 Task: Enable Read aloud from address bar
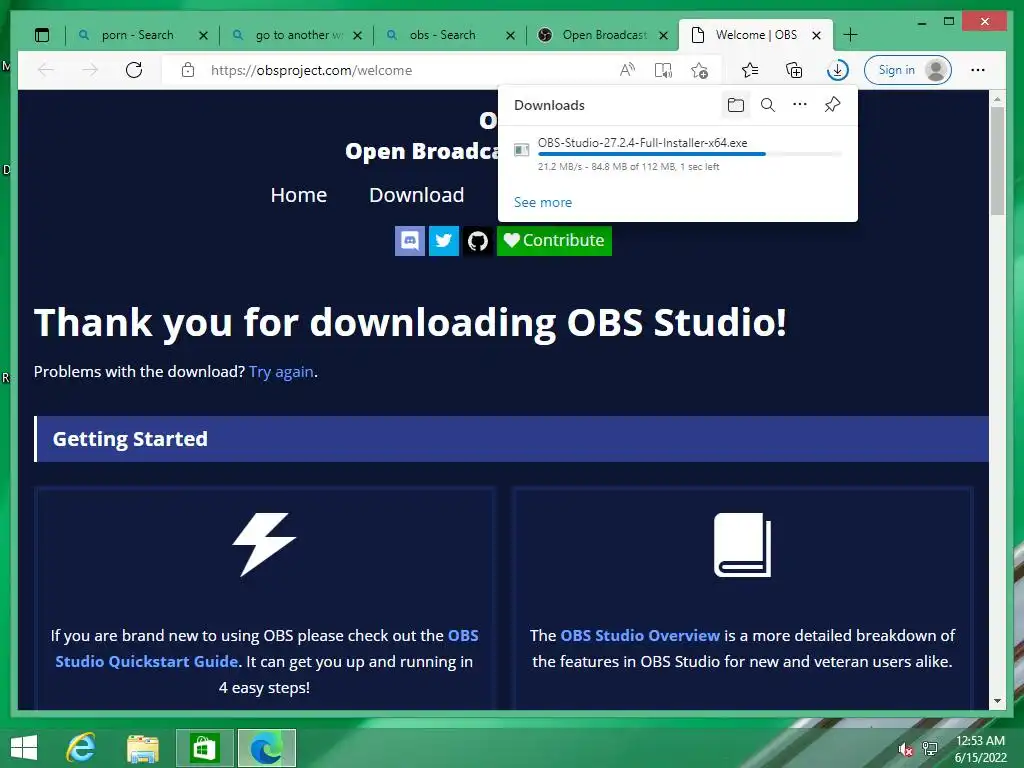tap(627, 70)
